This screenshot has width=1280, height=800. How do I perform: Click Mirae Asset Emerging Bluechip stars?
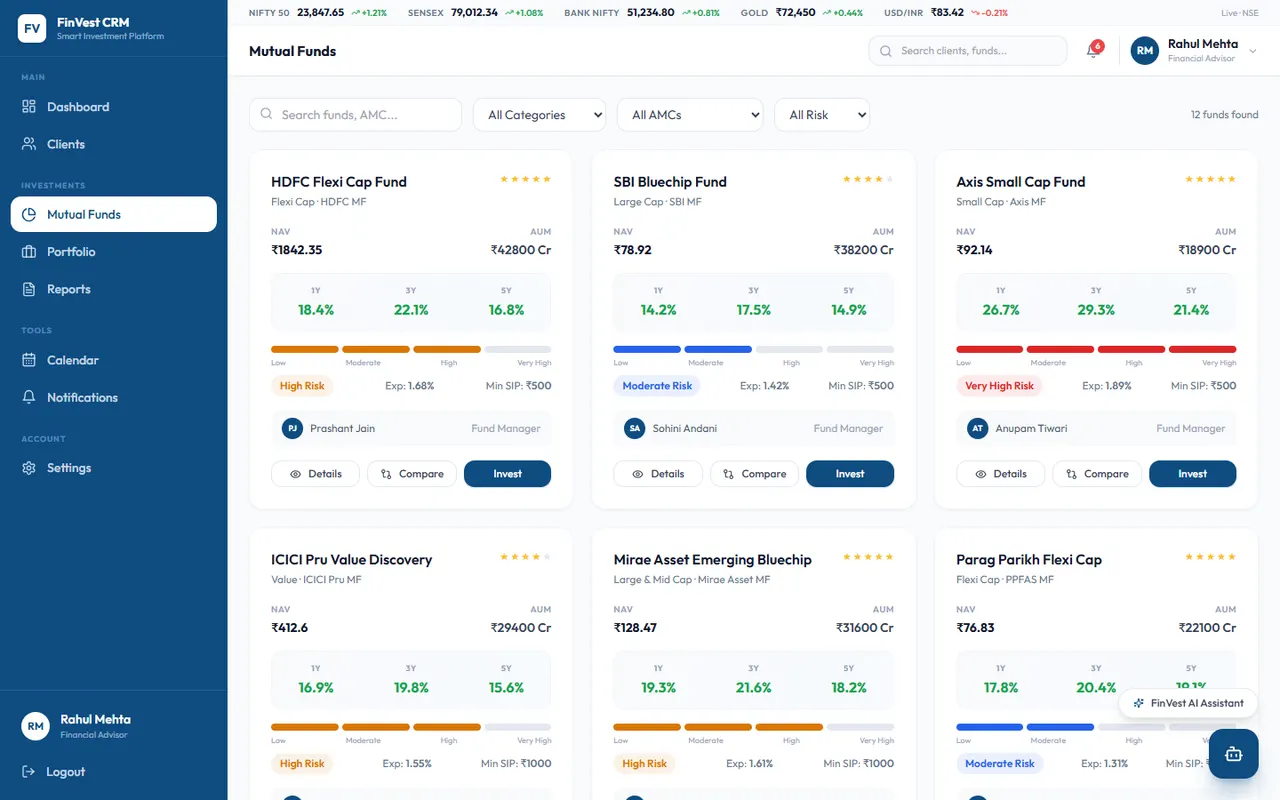click(868, 557)
